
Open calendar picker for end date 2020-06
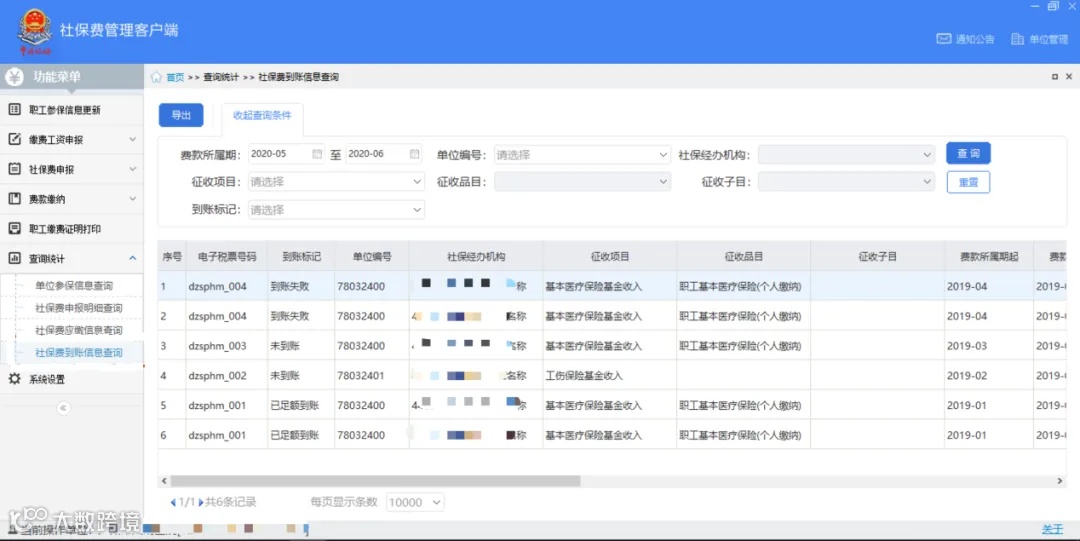414,154
